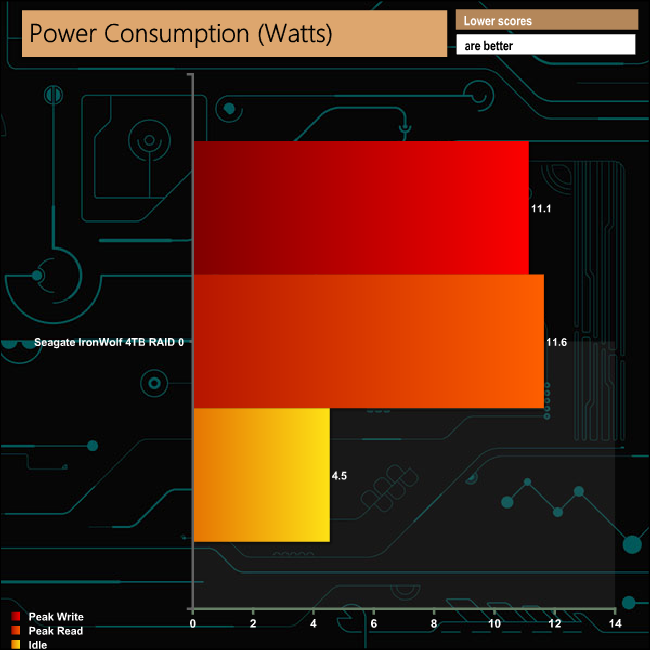Select the Peak Read bar
The height and width of the screenshot is (650, 650).
tap(369, 341)
